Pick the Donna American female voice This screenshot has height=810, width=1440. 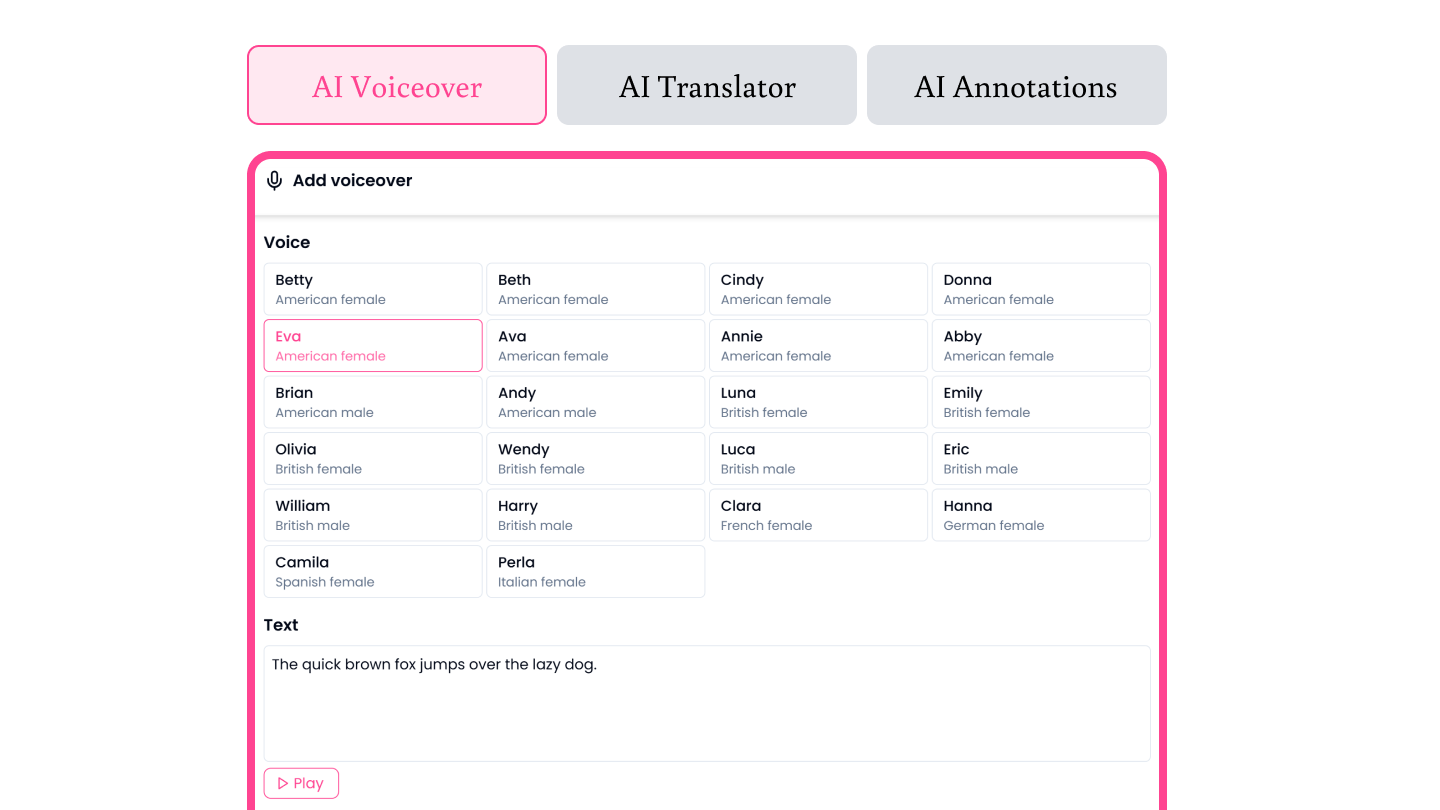point(1041,289)
